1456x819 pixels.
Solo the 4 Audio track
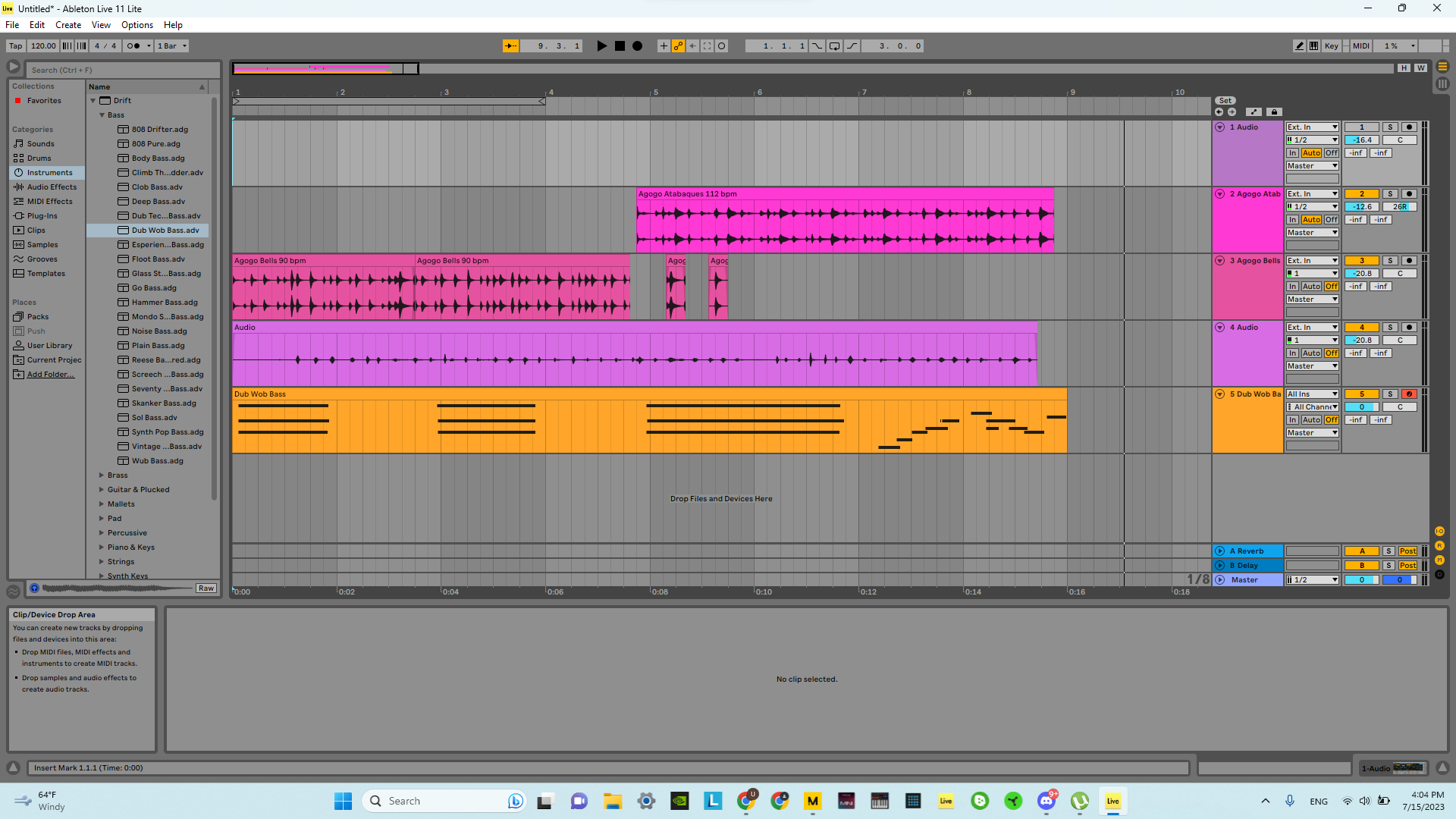1390,328
